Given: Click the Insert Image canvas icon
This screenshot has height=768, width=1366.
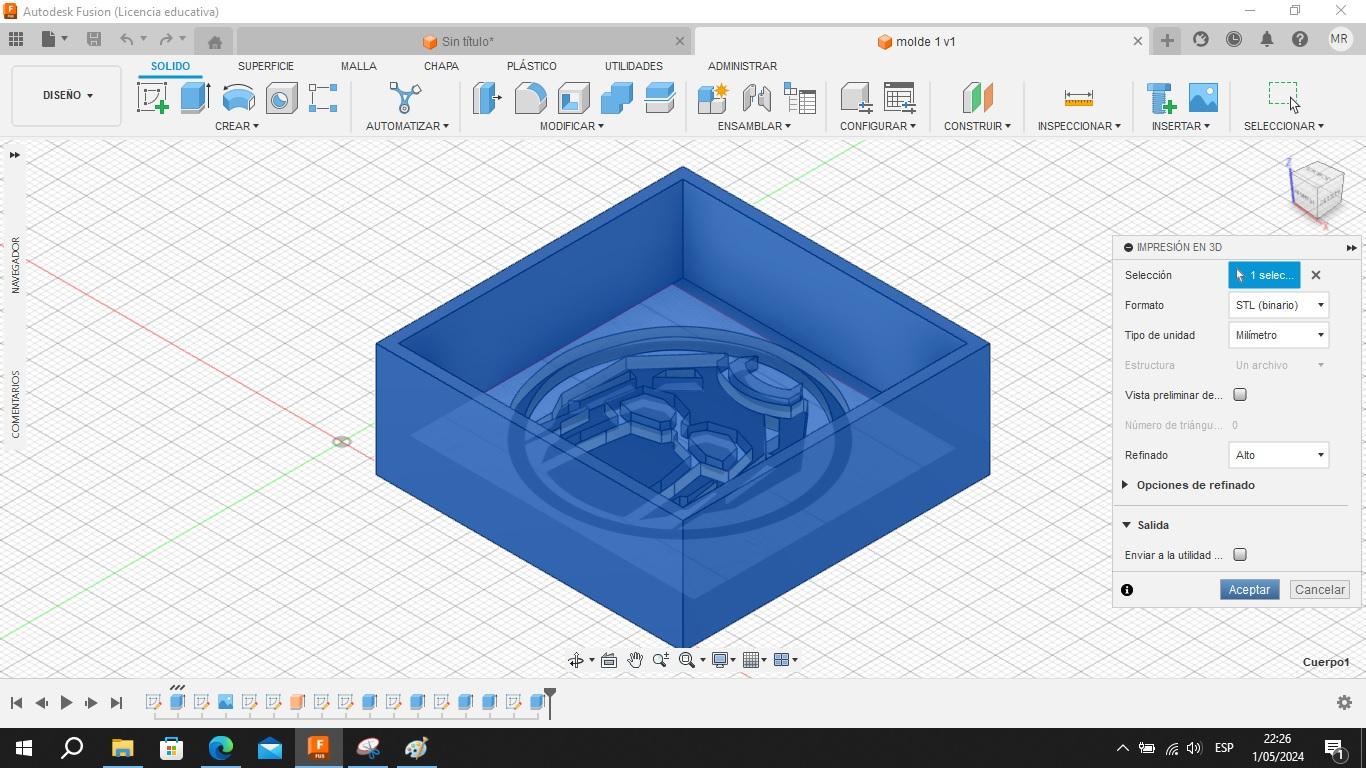Looking at the screenshot, I should 1203,98.
